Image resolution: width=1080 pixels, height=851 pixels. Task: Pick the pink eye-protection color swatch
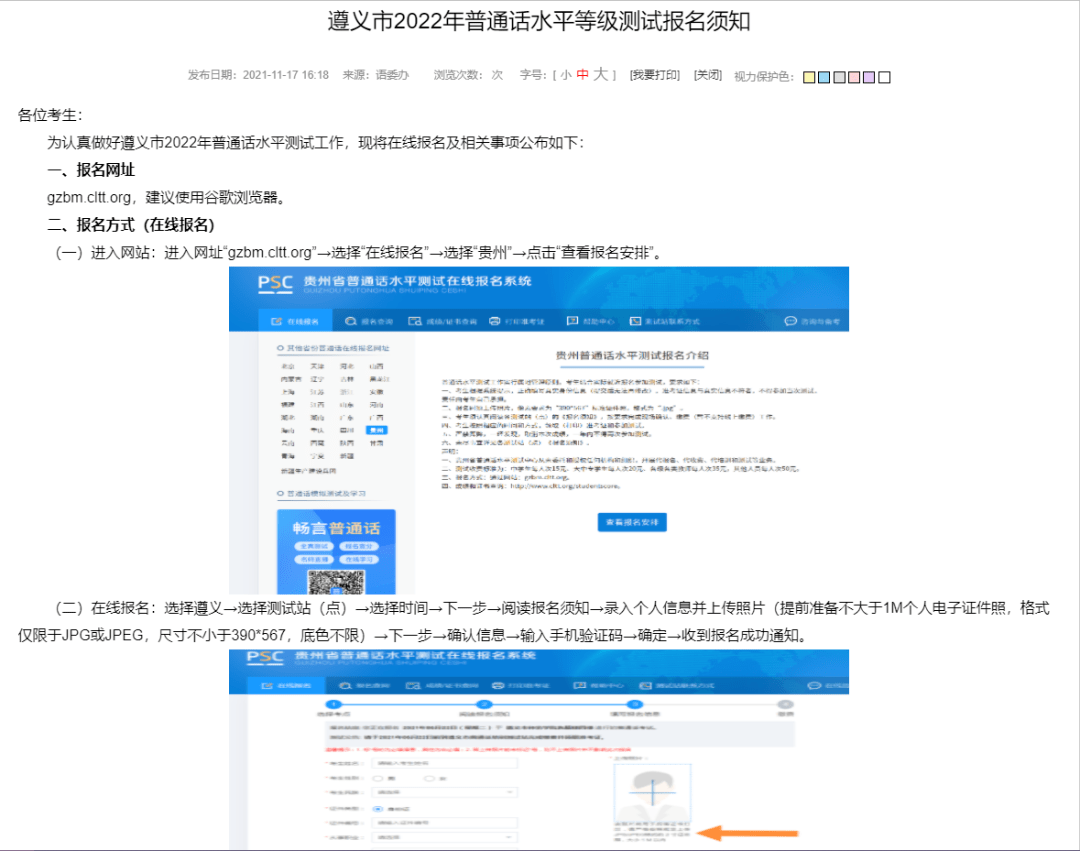[x=852, y=76]
